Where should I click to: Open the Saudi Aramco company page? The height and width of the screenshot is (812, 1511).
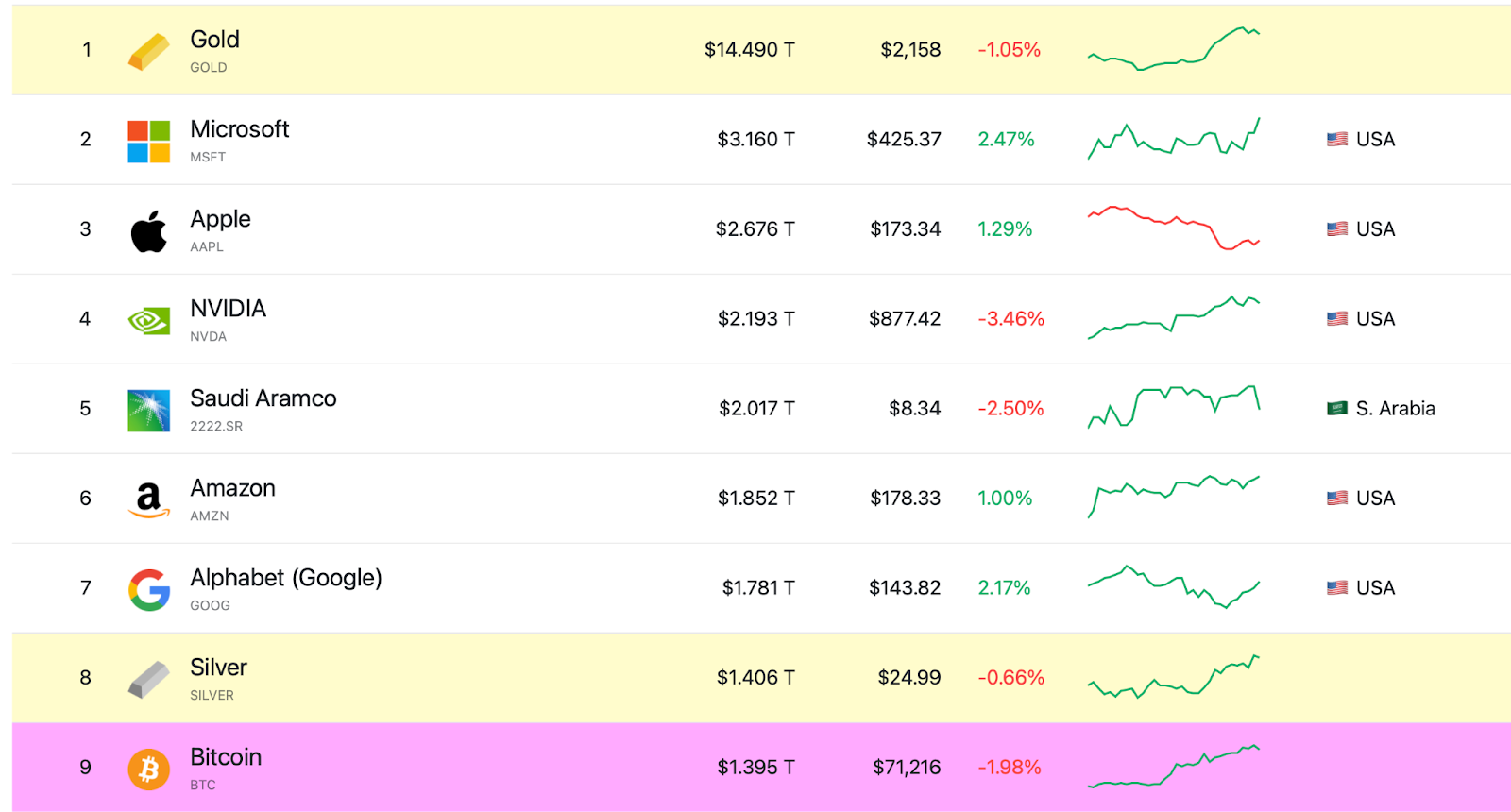[263, 398]
